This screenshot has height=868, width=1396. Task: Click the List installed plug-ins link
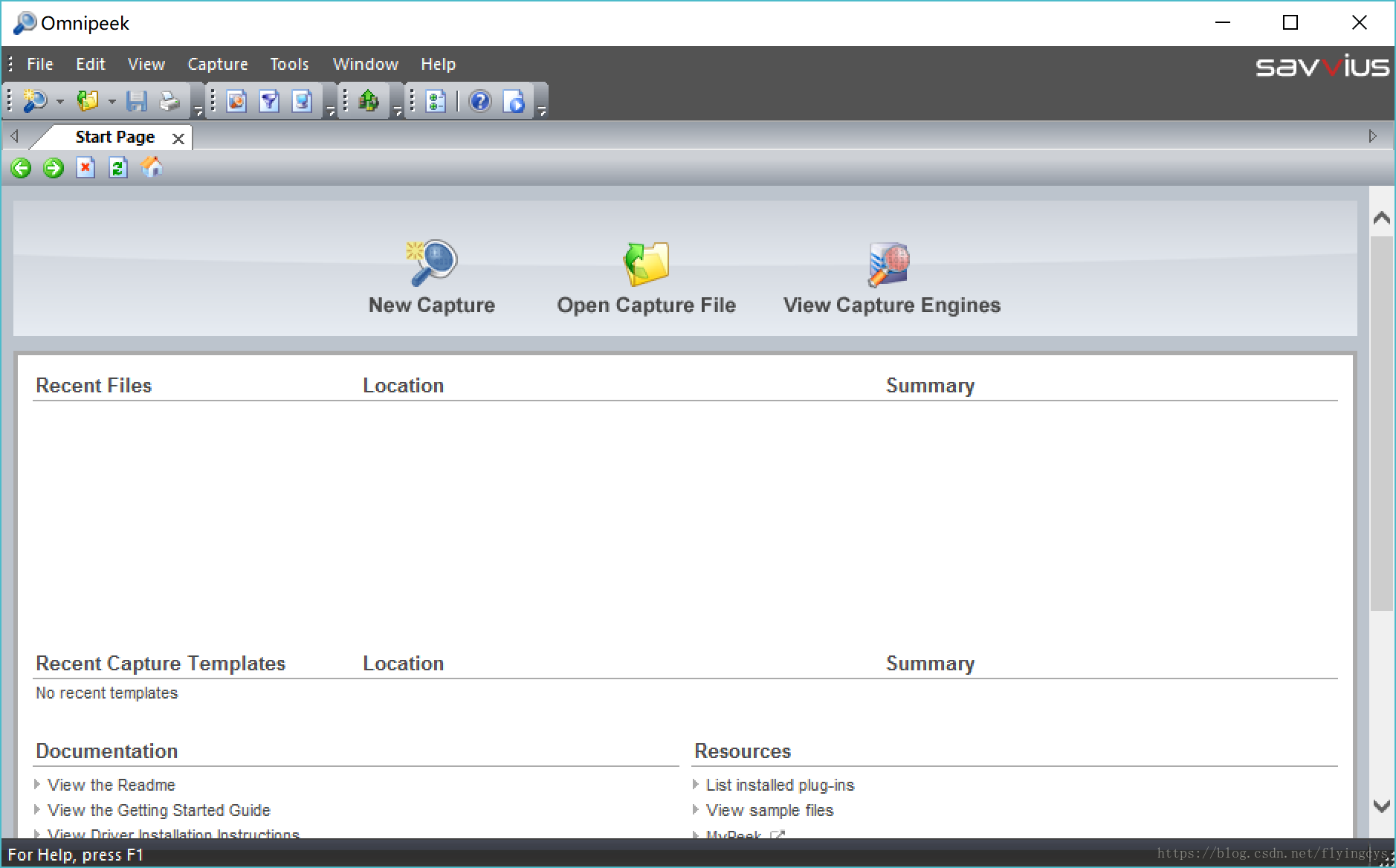[x=780, y=785]
